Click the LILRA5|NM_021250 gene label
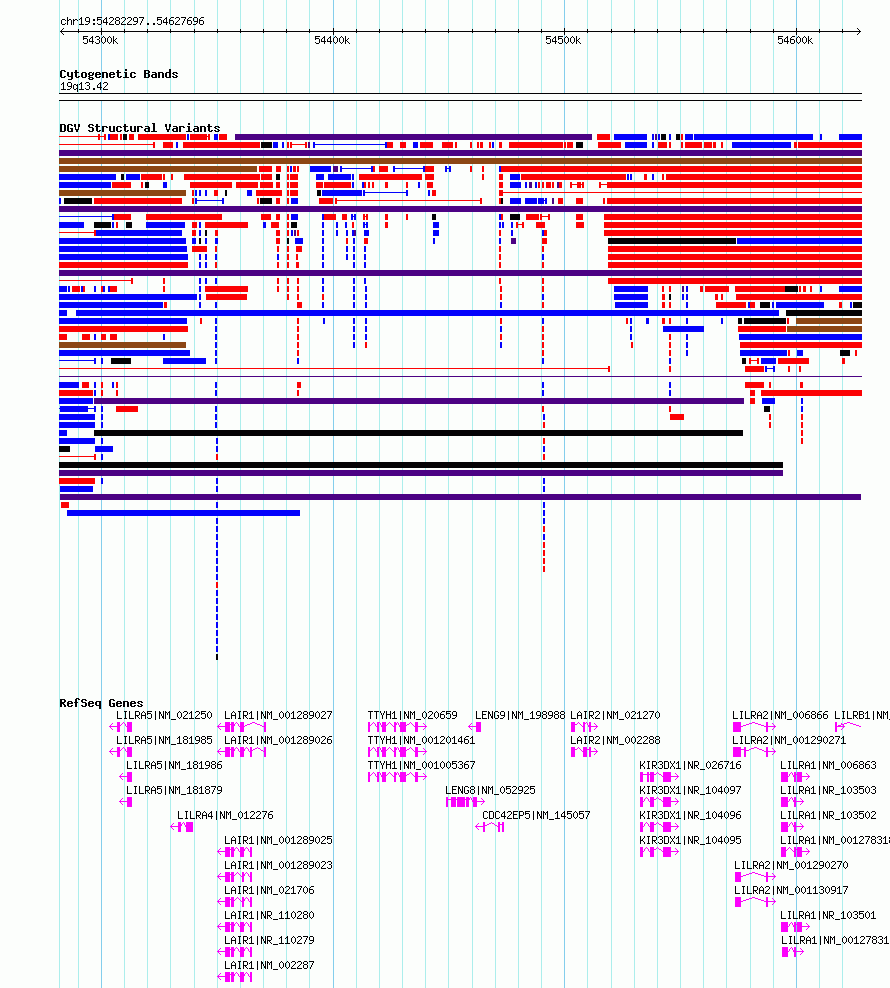This screenshot has width=890, height=988. pos(164,715)
